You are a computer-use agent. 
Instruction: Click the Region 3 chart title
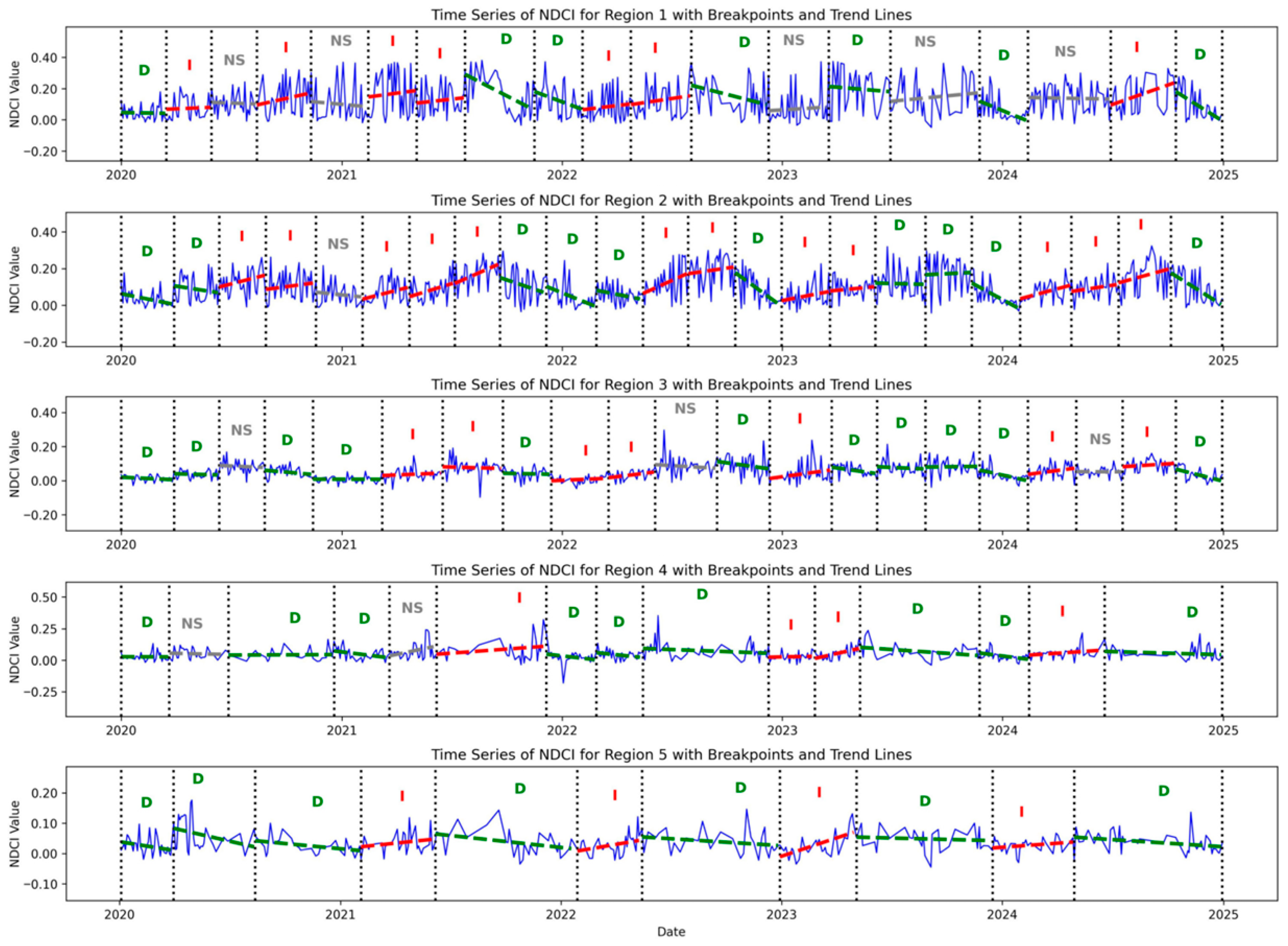click(671, 384)
